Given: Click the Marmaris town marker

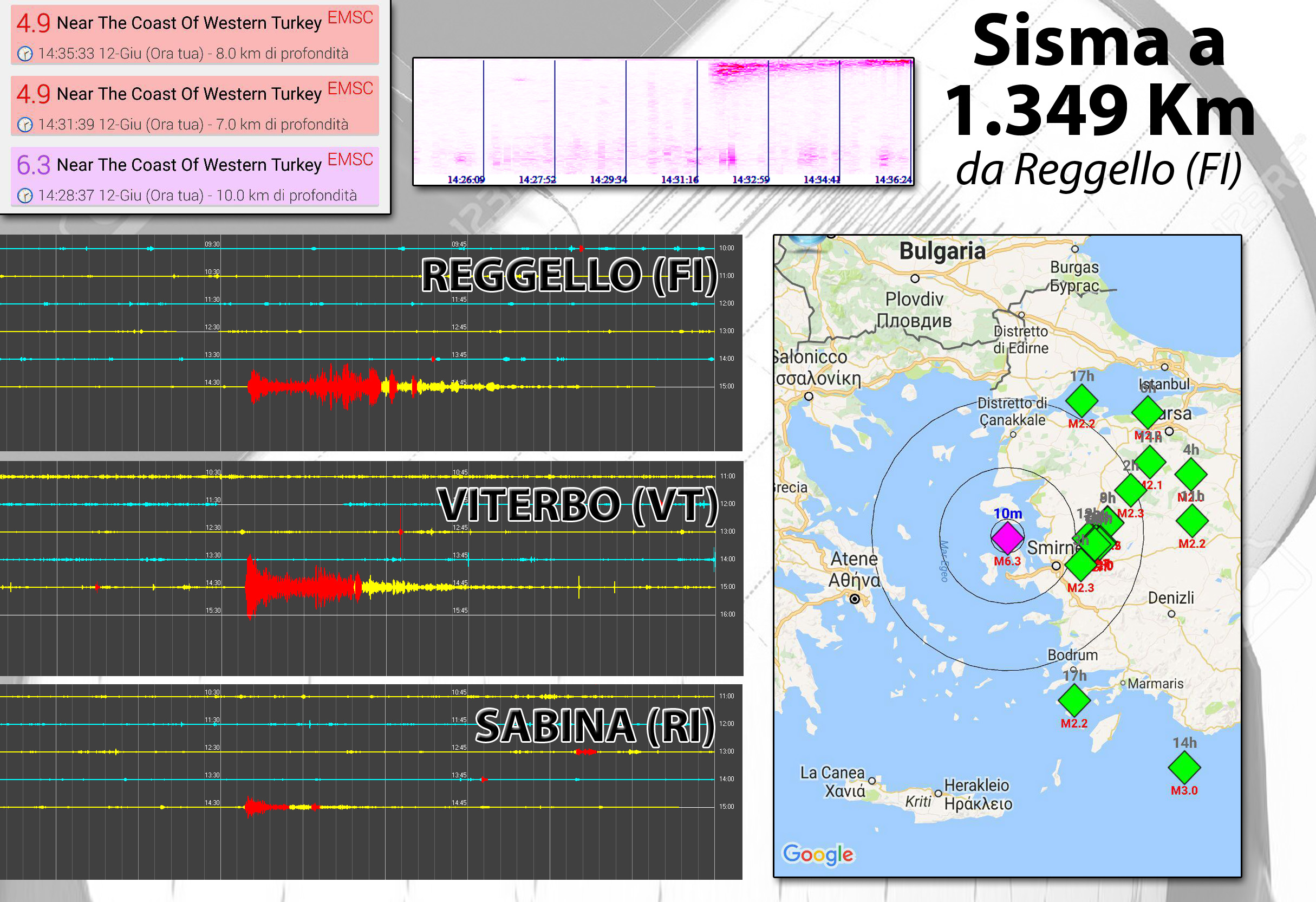Looking at the screenshot, I should (x=1123, y=683).
